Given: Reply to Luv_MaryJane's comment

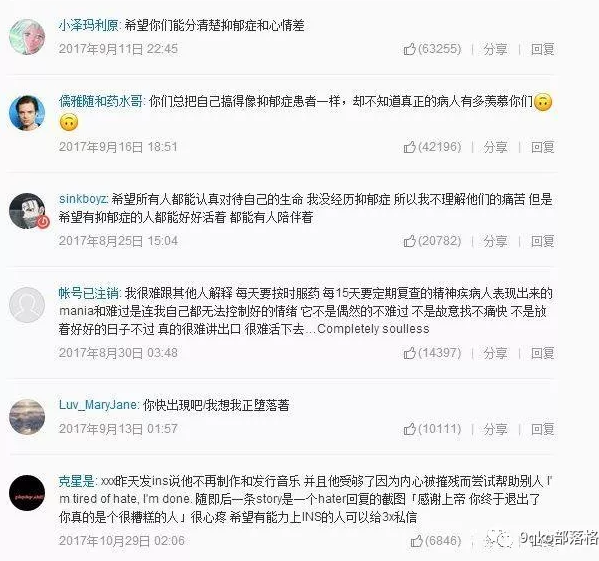Looking at the screenshot, I should pos(542,429).
